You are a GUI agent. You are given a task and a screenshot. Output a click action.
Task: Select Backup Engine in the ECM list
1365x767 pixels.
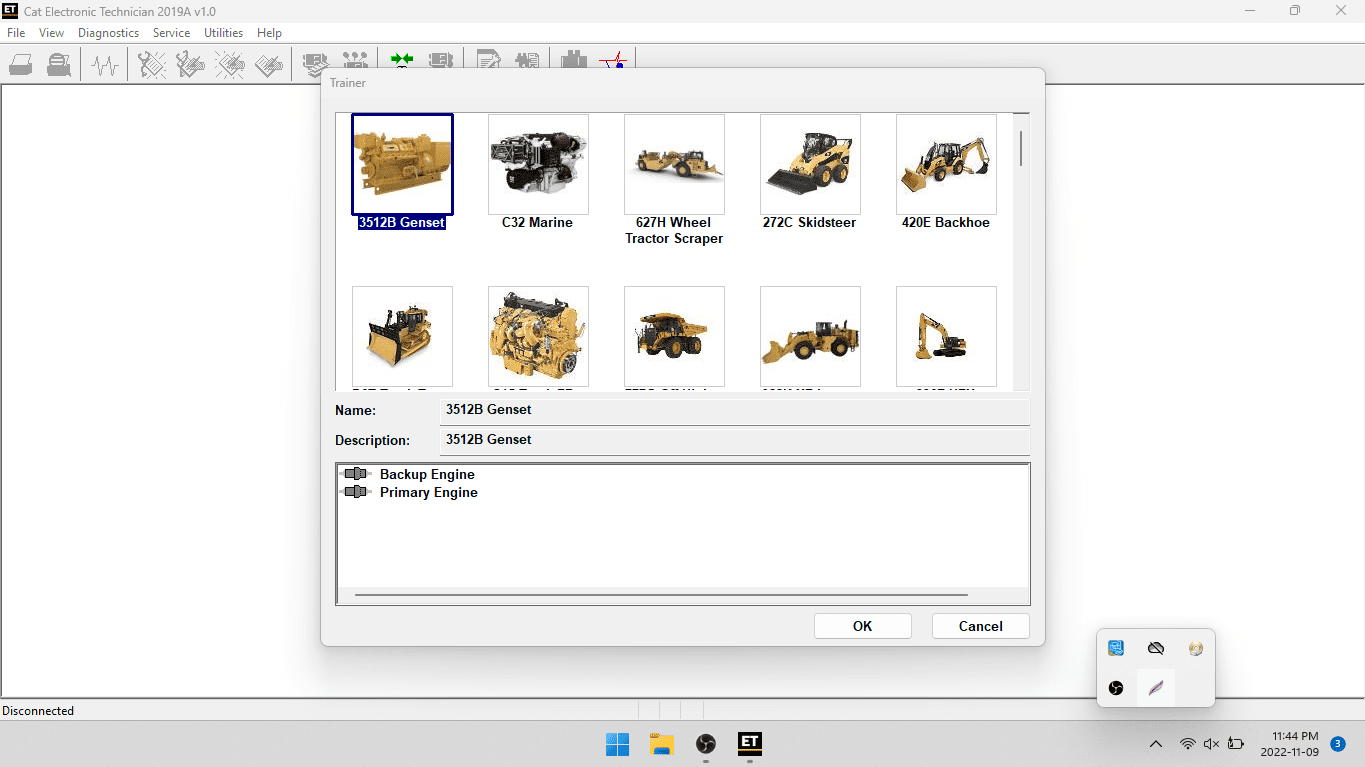tap(427, 474)
